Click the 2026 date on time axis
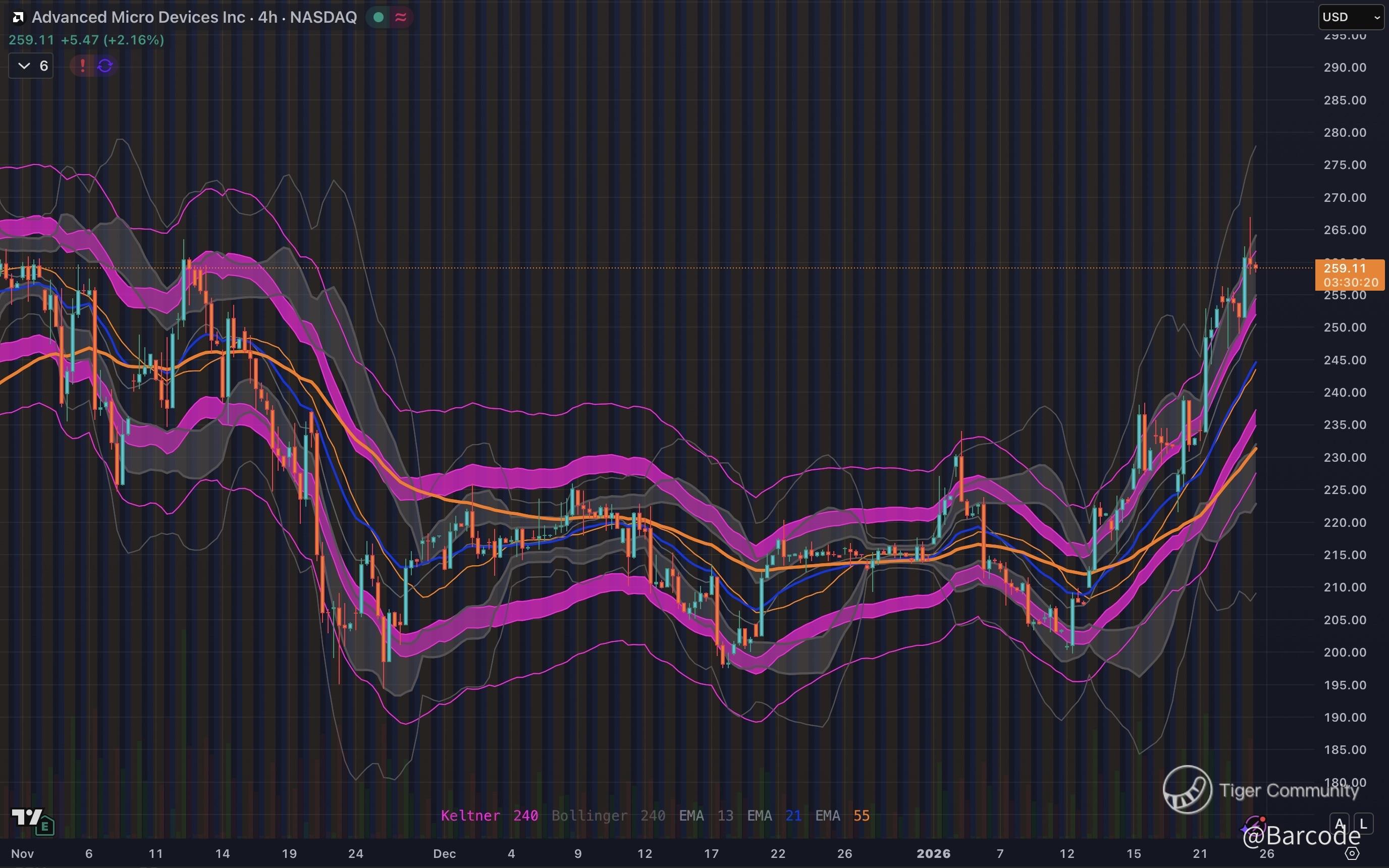The height and width of the screenshot is (868, 1389). (x=933, y=854)
